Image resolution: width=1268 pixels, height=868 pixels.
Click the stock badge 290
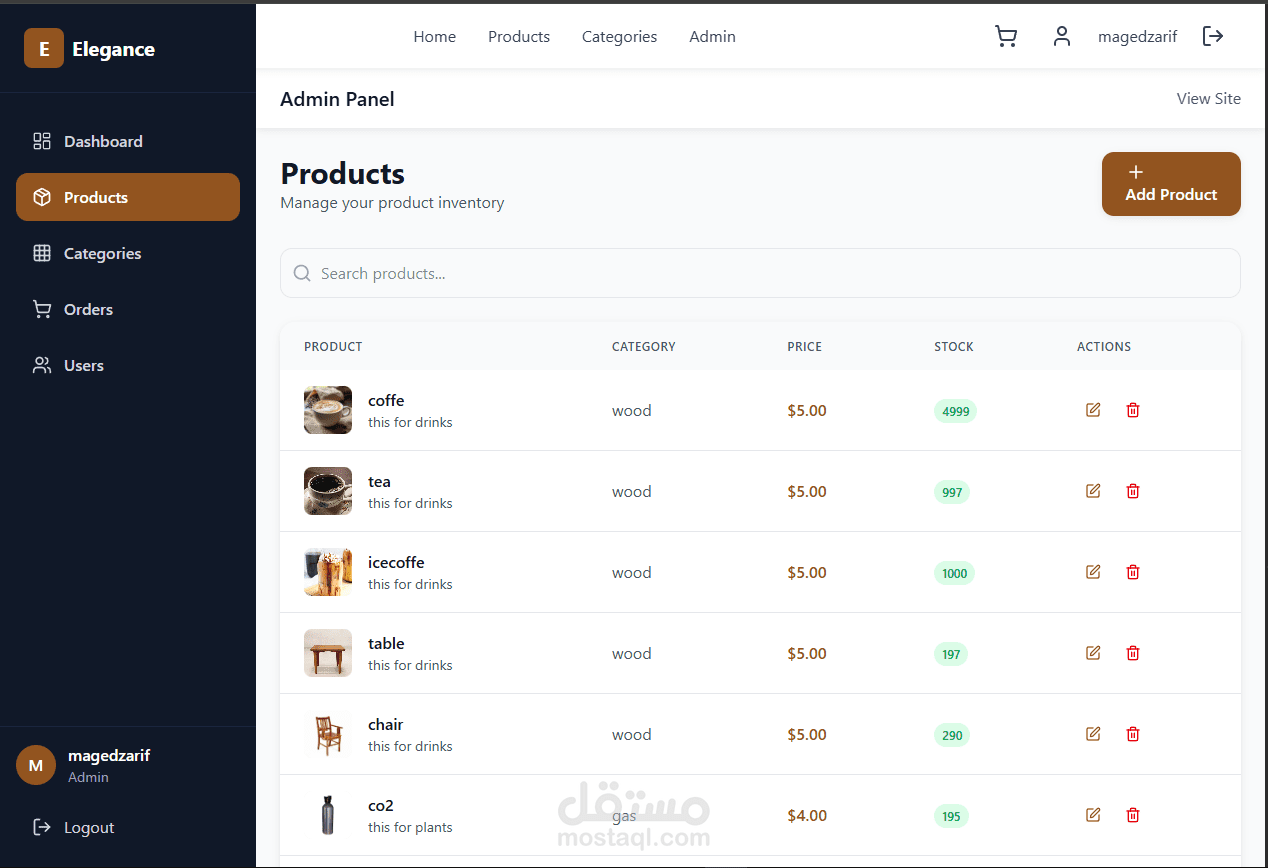[952, 735]
